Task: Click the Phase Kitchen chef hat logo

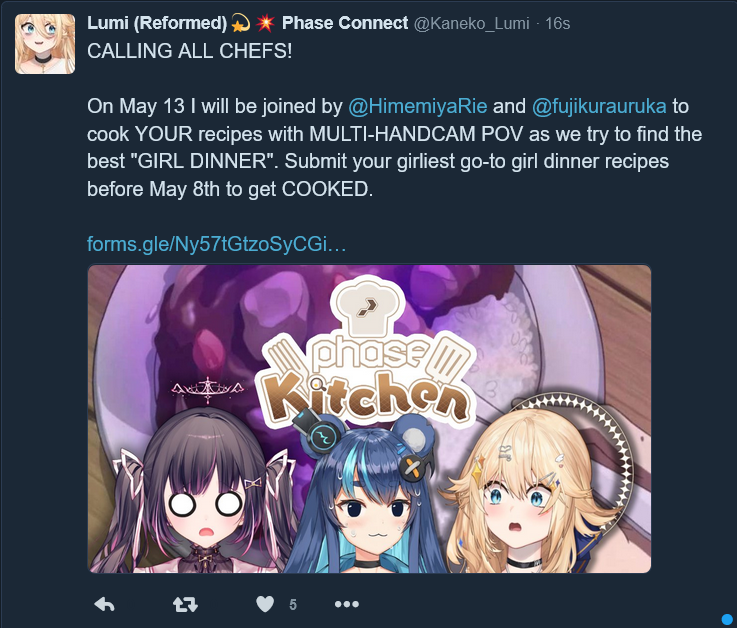Action: 368,306
